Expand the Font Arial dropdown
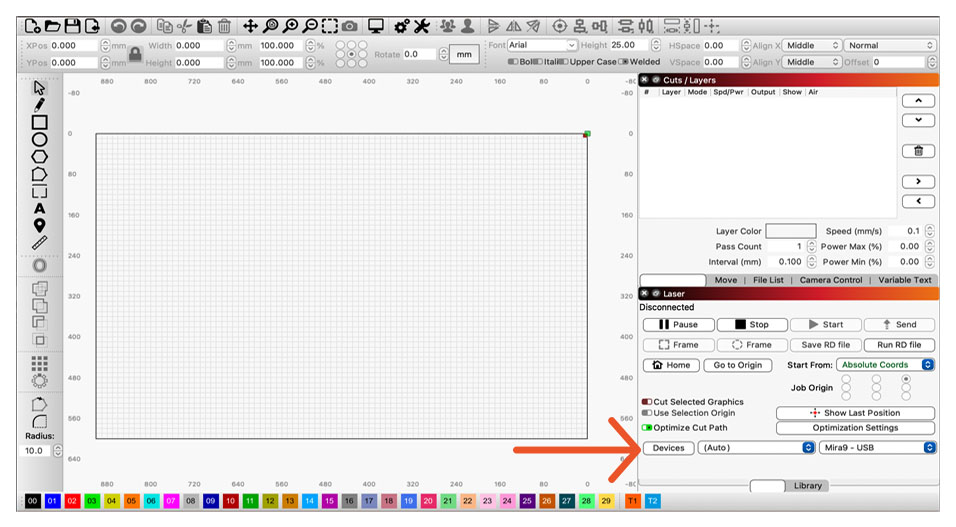Viewport: 956px width, 527px height. click(542, 45)
